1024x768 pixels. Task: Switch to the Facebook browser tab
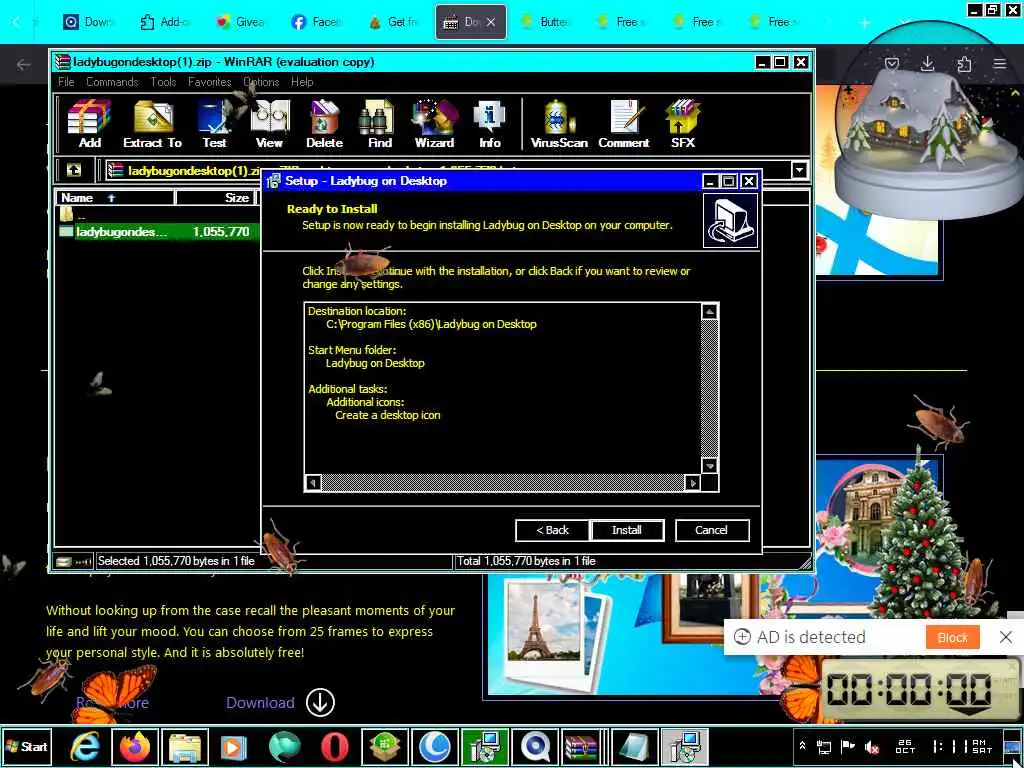[316, 22]
